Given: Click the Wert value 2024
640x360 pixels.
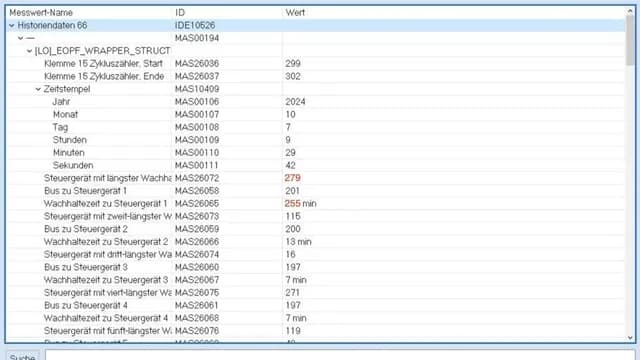Looking at the screenshot, I should pyautogui.click(x=296, y=102).
